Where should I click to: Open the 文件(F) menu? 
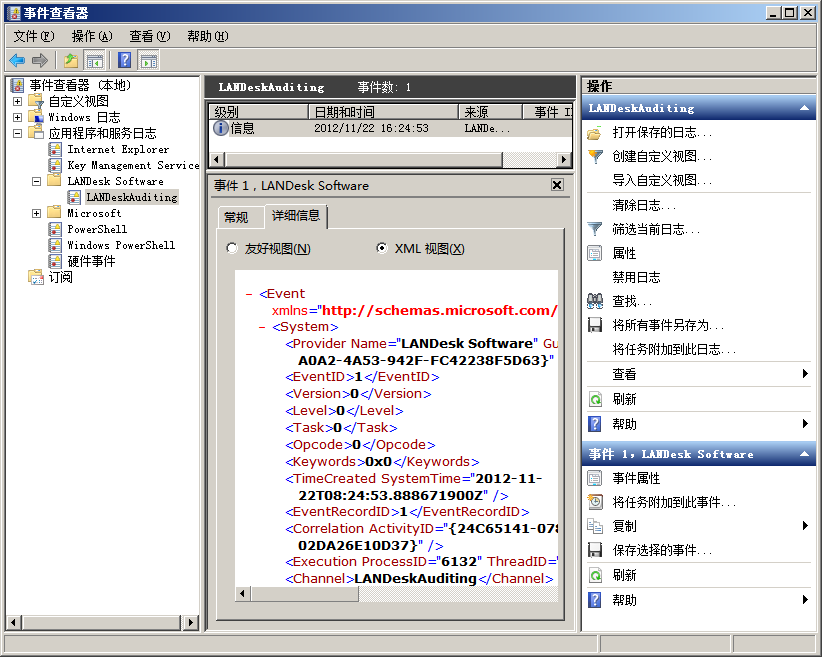tap(34, 36)
